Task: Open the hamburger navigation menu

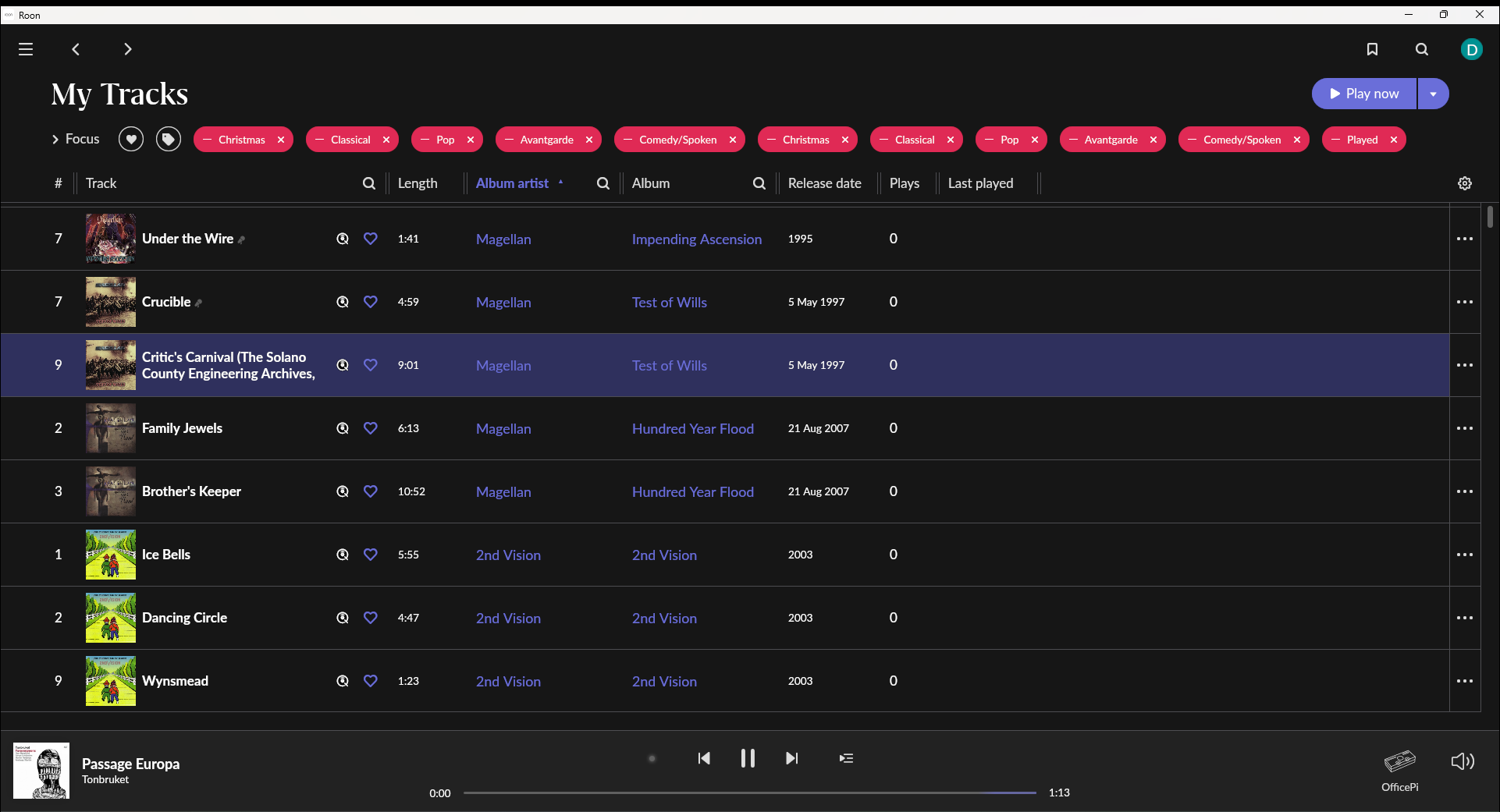Action: 26,49
